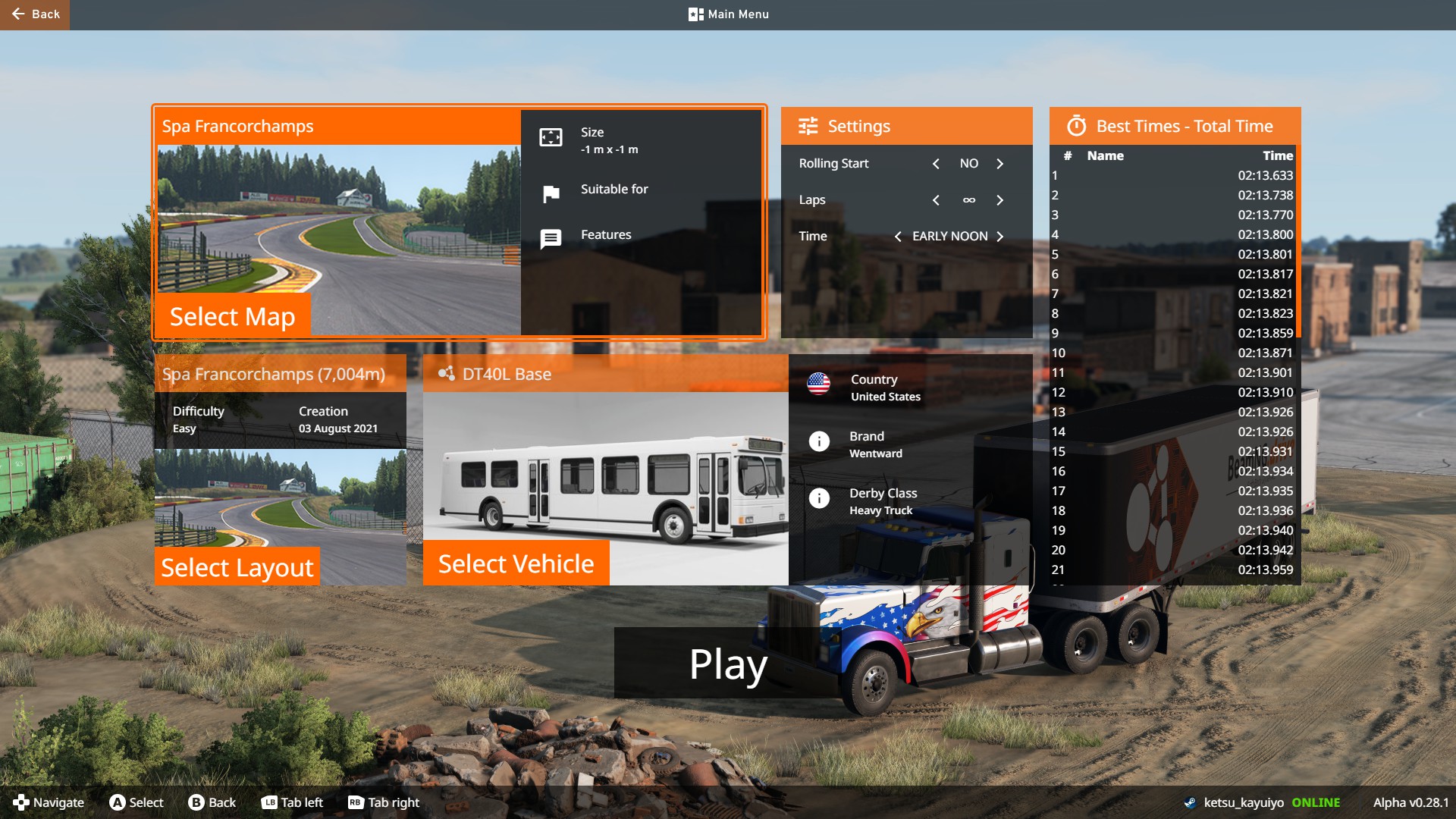
Task: Click the DT40L Base parts icon
Action: pyautogui.click(x=446, y=374)
